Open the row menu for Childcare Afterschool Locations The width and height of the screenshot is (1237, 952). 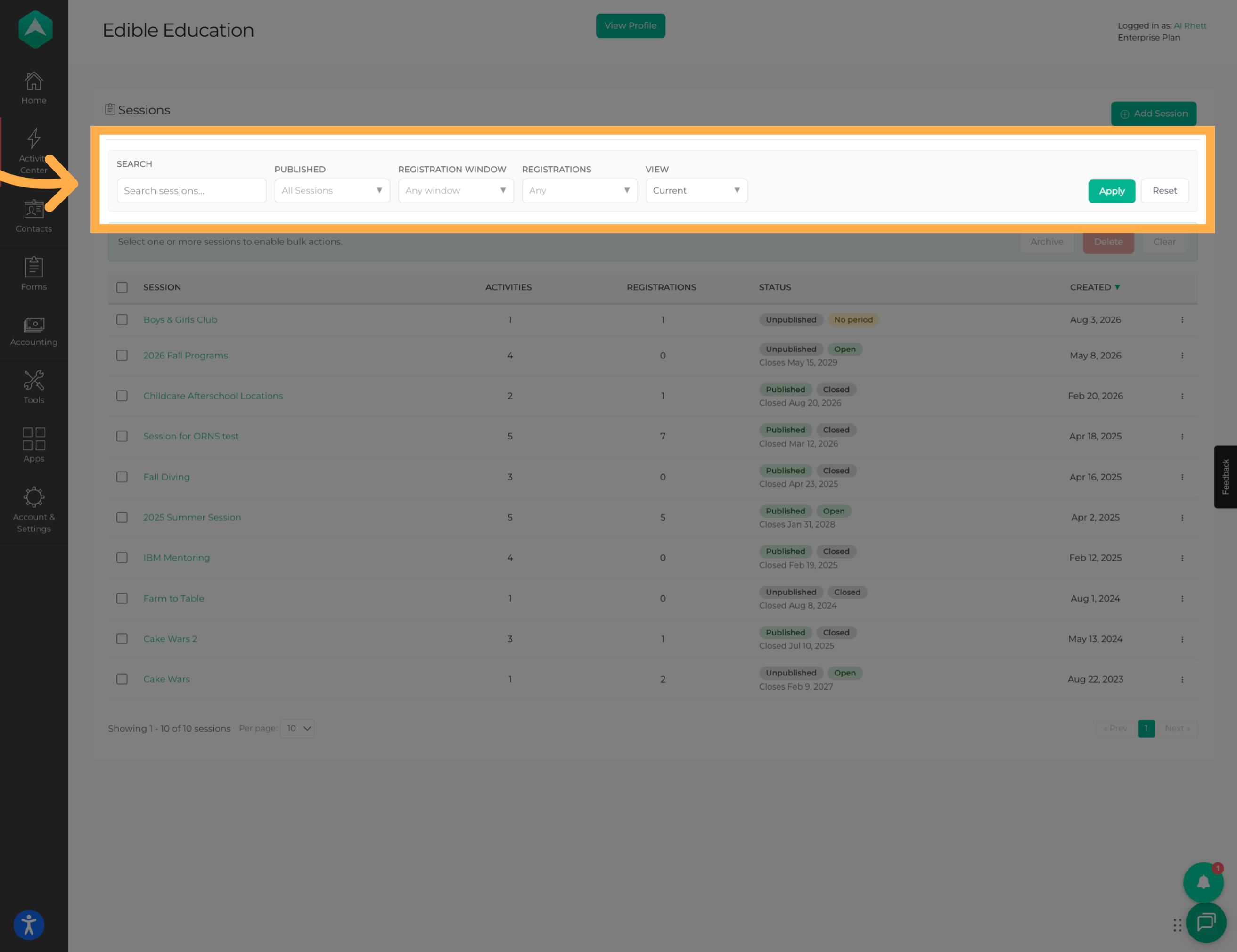(1182, 397)
